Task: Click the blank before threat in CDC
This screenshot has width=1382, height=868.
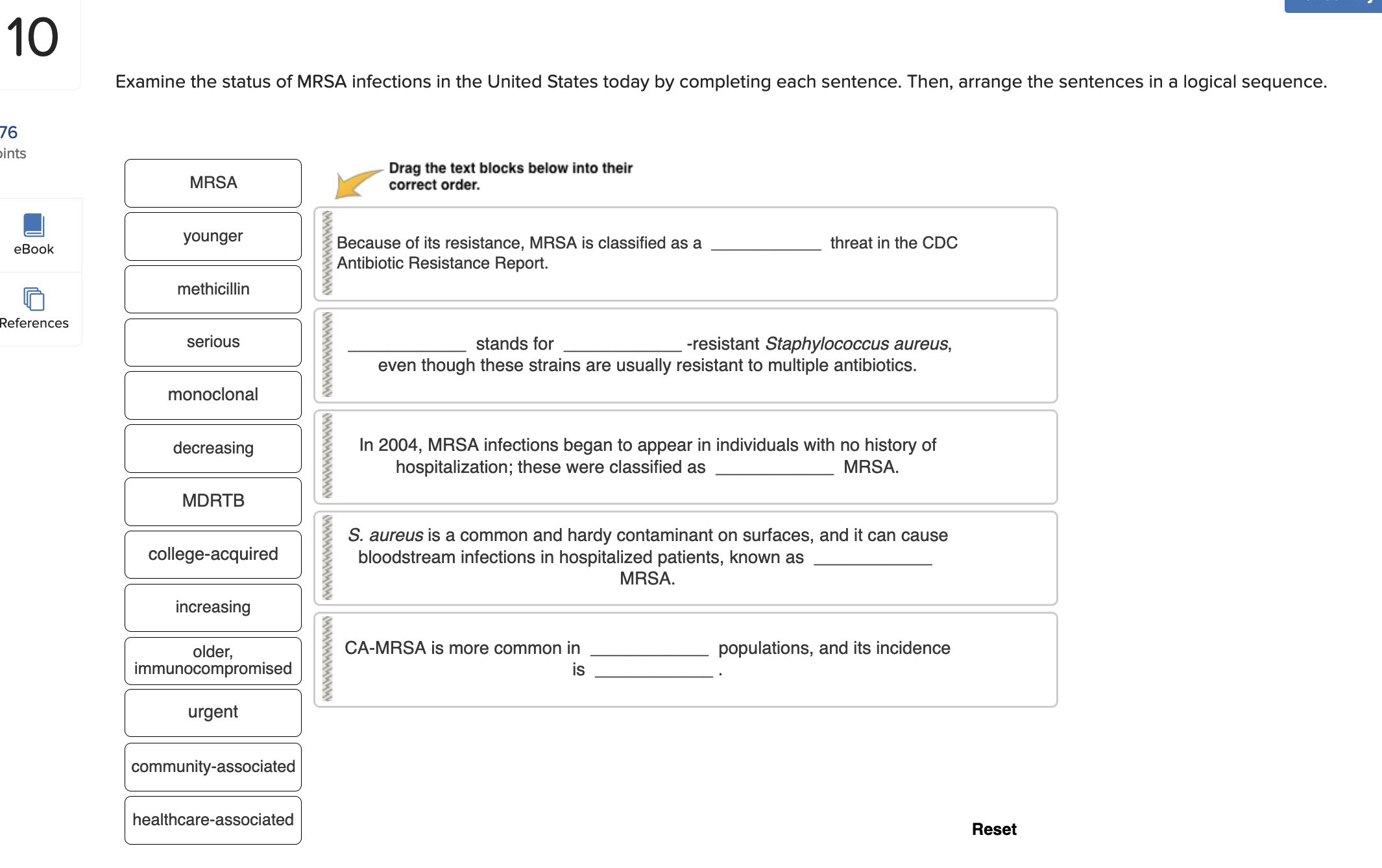Action: (766, 243)
